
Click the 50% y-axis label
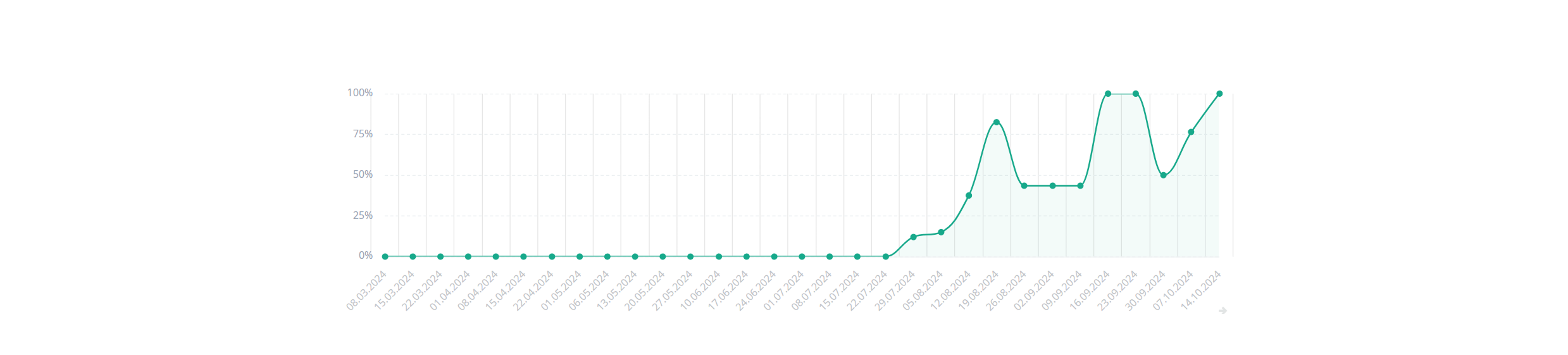[x=363, y=175]
